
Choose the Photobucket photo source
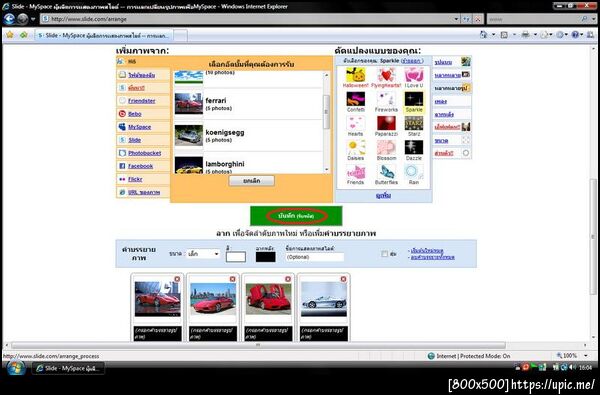point(145,153)
